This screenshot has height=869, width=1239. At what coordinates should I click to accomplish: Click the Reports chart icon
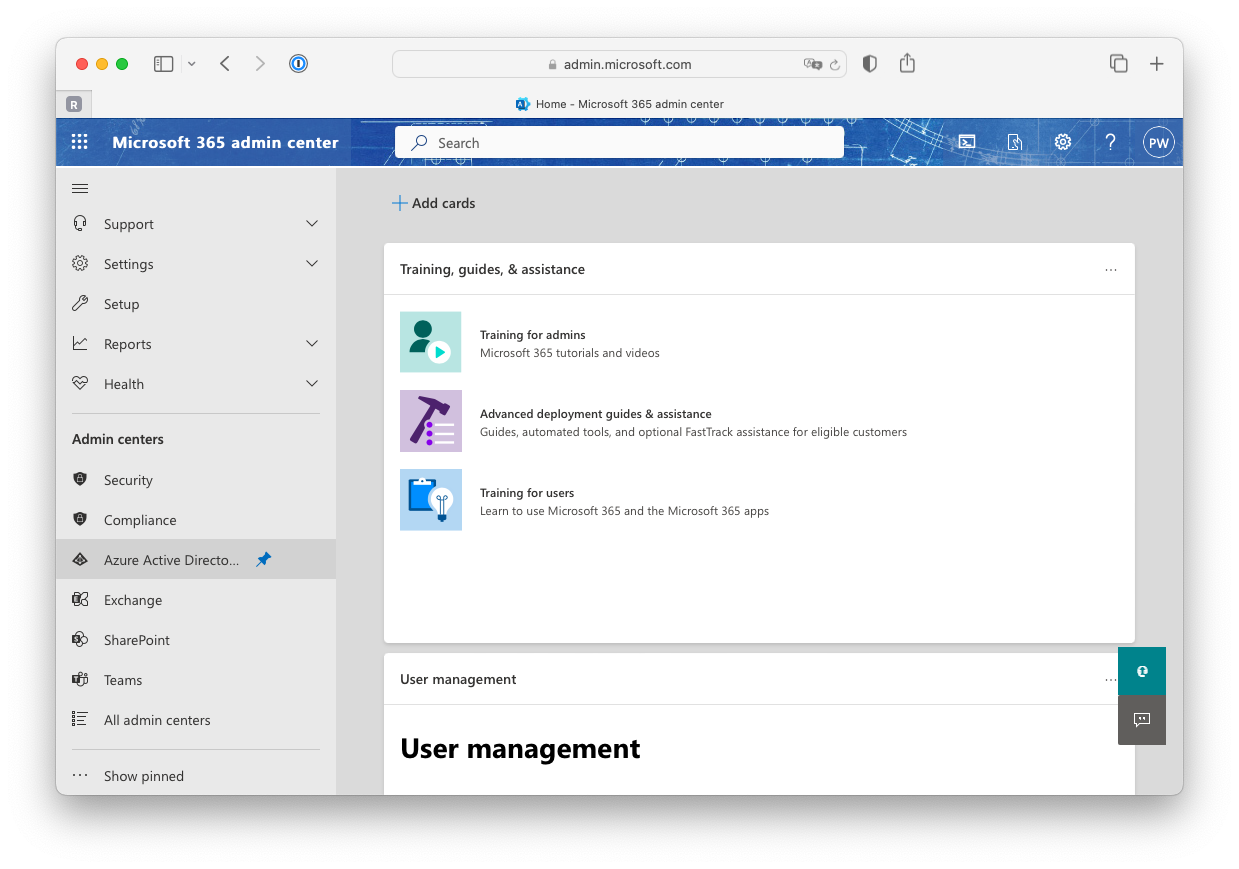tap(80, 344)
